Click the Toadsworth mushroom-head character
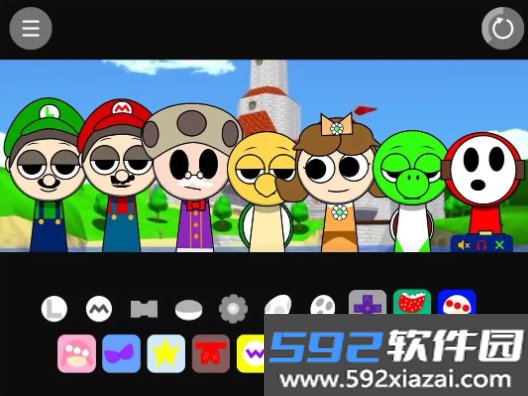Viewport: 528px width, 396px height. coord(192,177)
